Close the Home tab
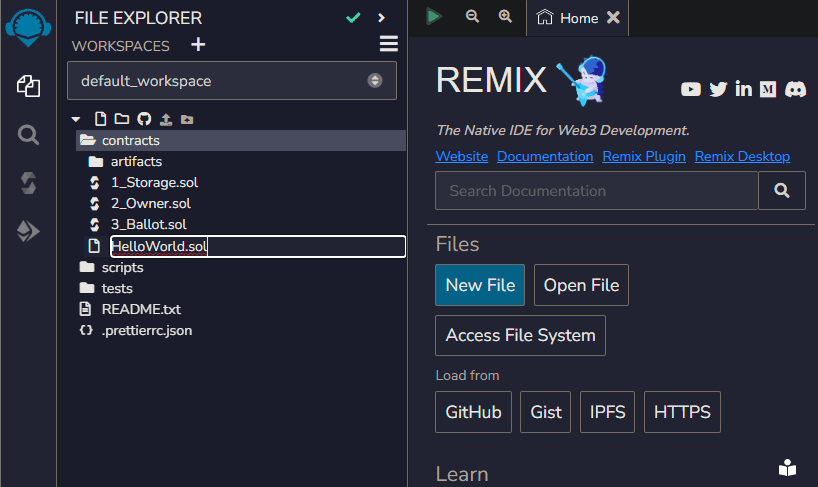Image resolution: width=818 pixels, height=487 pixels. pos(614,18)
